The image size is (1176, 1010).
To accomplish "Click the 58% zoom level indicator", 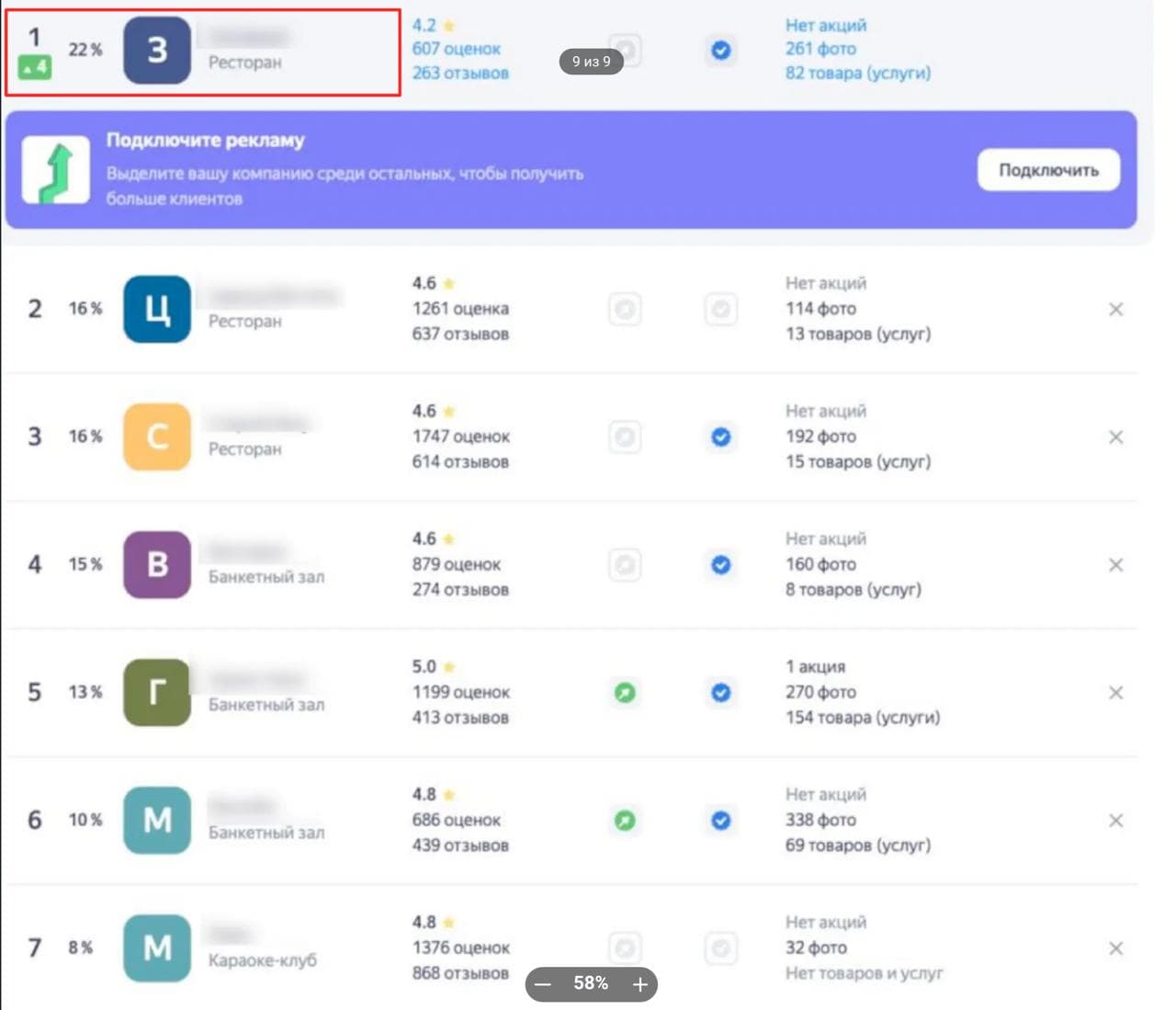I will pyautogui.click(x=591, y=983).
